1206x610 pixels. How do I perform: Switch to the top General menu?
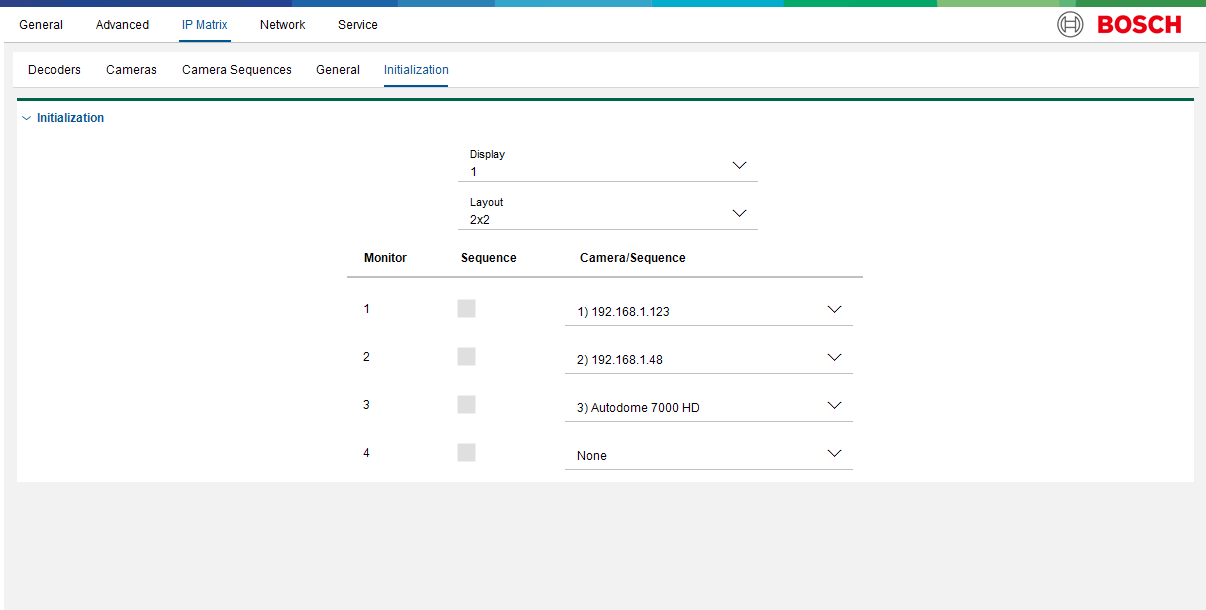(41, 25)
